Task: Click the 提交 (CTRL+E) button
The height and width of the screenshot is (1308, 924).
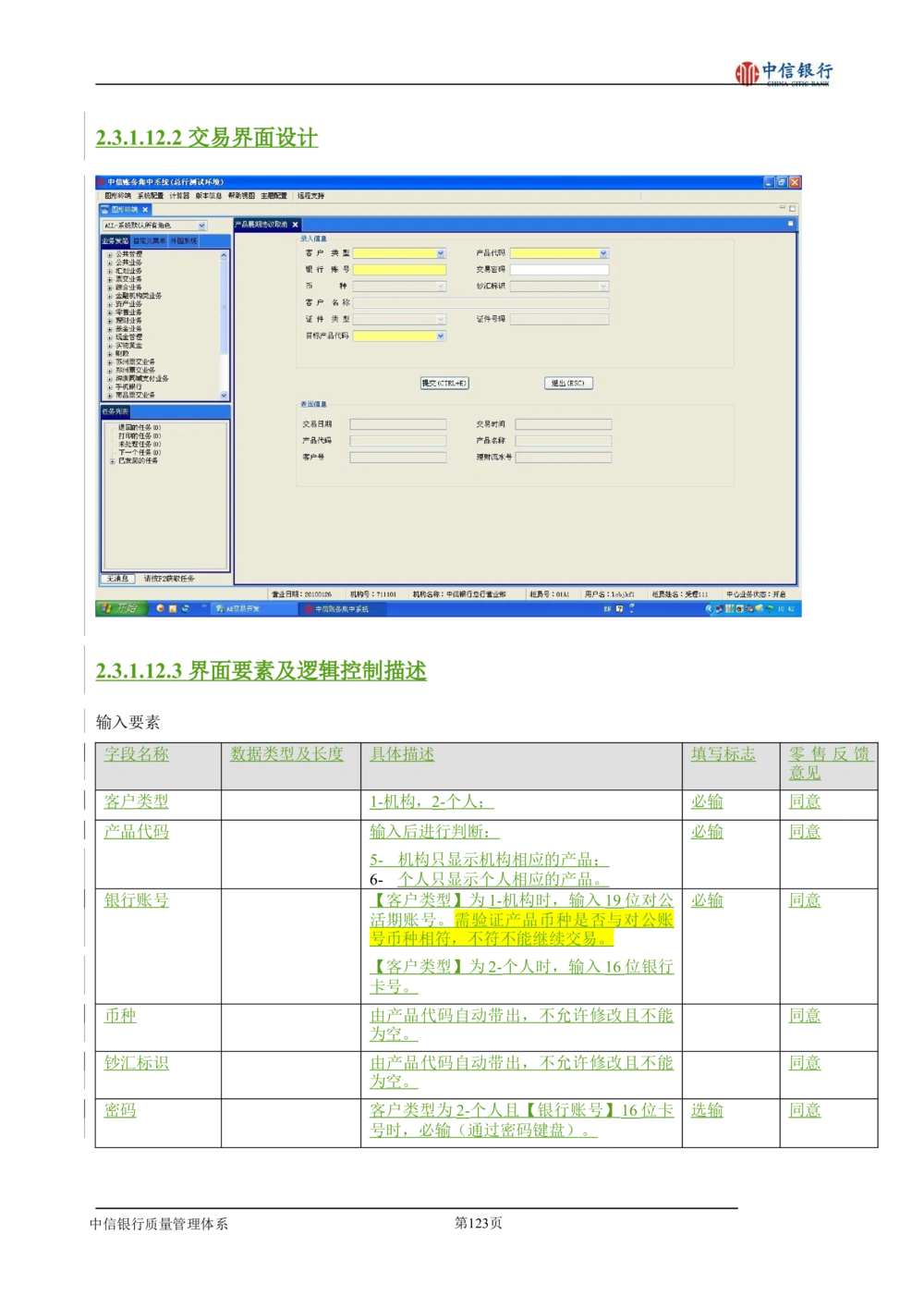Action: (x=444, y=383)
